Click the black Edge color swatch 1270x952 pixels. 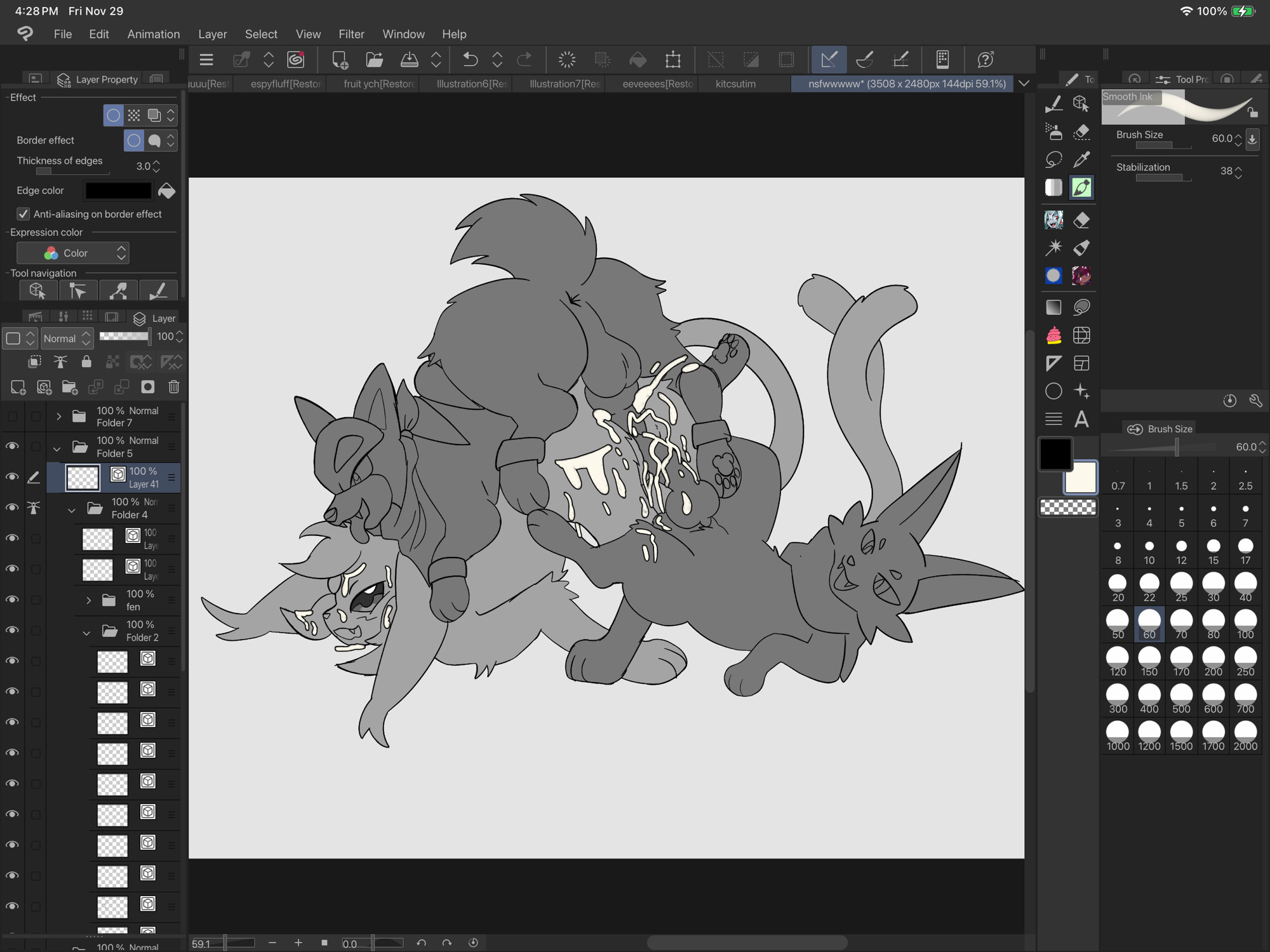119,191
